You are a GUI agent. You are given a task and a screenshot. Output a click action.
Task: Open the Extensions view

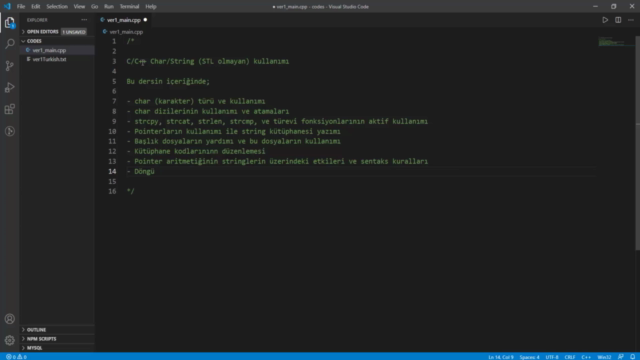click(x=9, y=109)
